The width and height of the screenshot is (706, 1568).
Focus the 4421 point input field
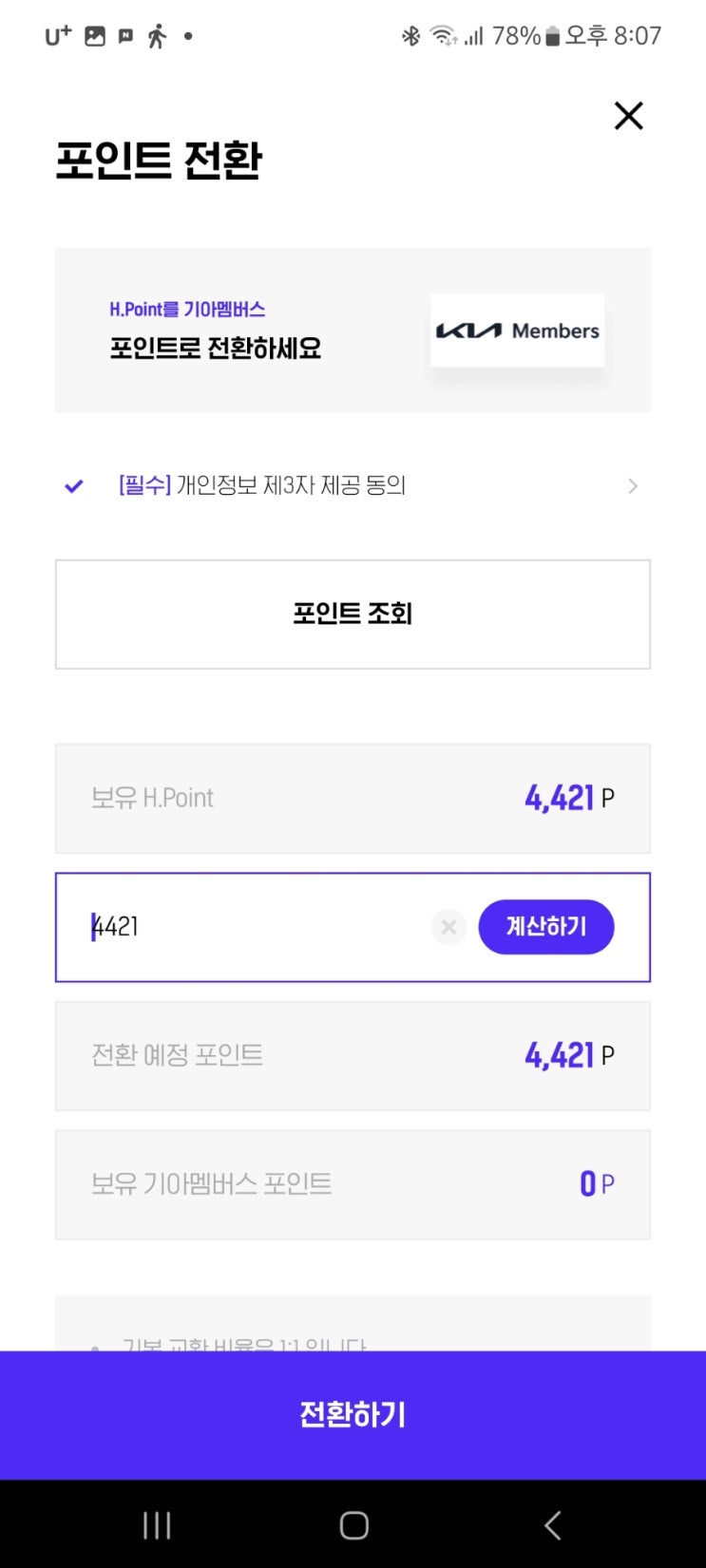(x=257, y=927)
